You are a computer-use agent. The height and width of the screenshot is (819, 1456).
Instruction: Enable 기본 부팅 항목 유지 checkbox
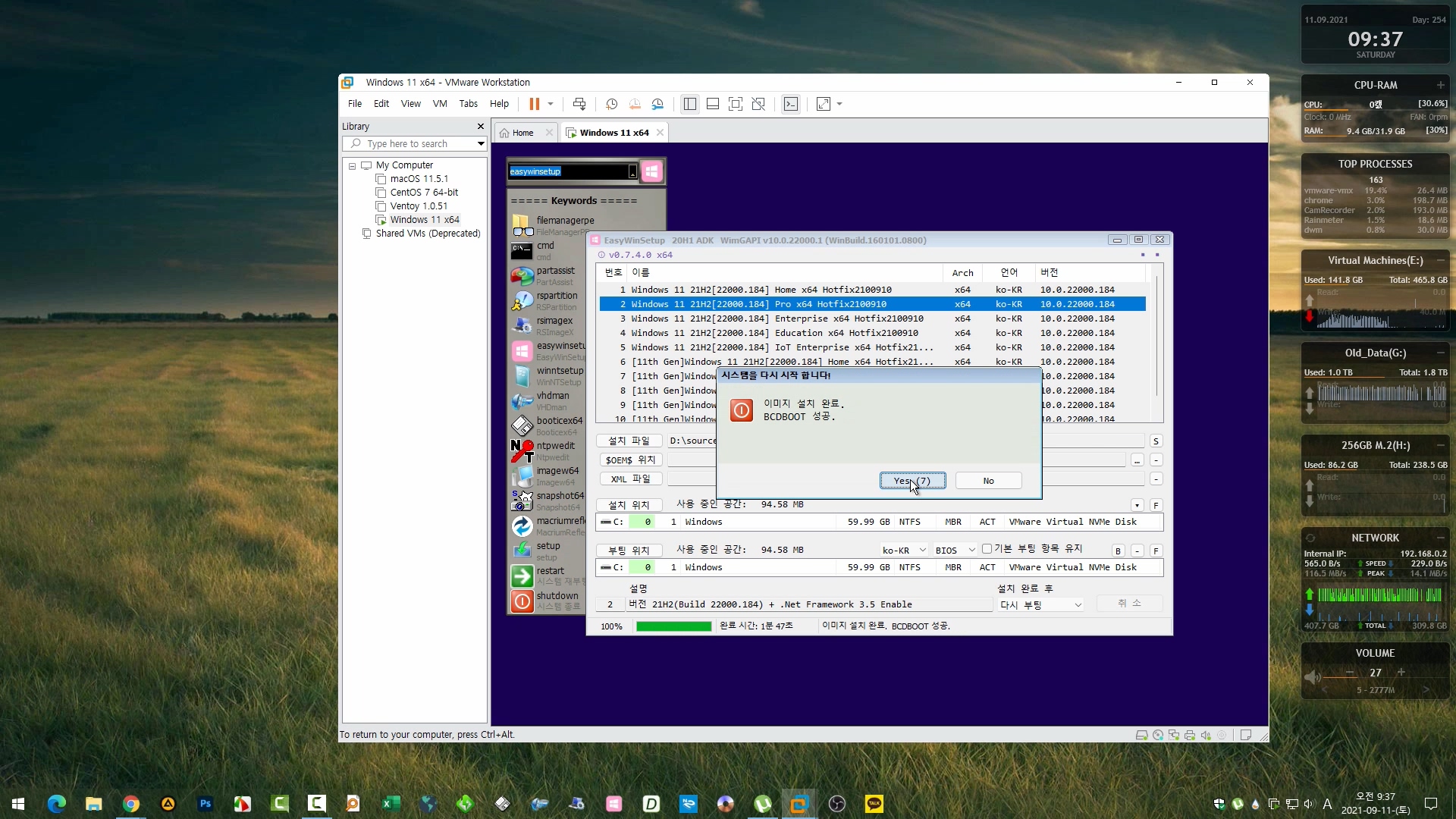point(987,549)
